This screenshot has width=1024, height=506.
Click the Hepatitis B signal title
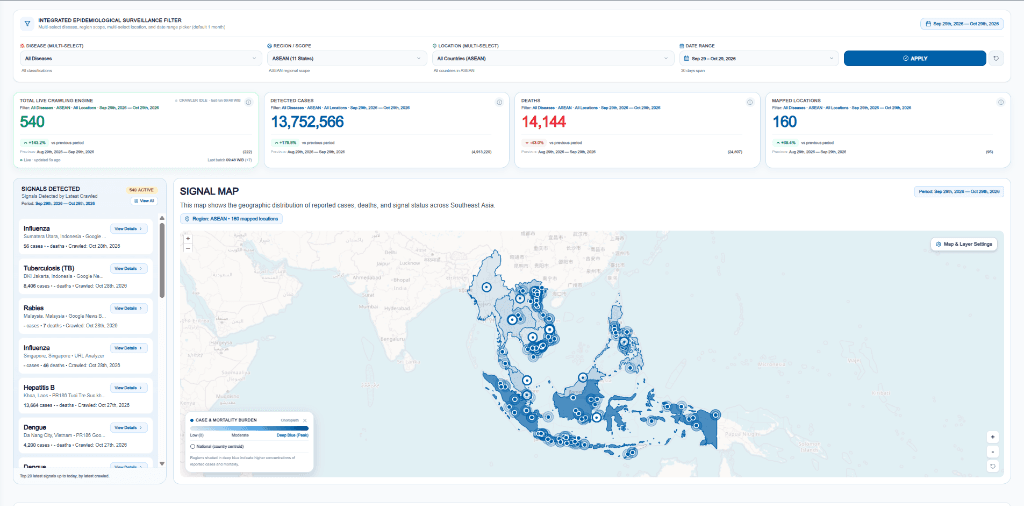[39, 387]
